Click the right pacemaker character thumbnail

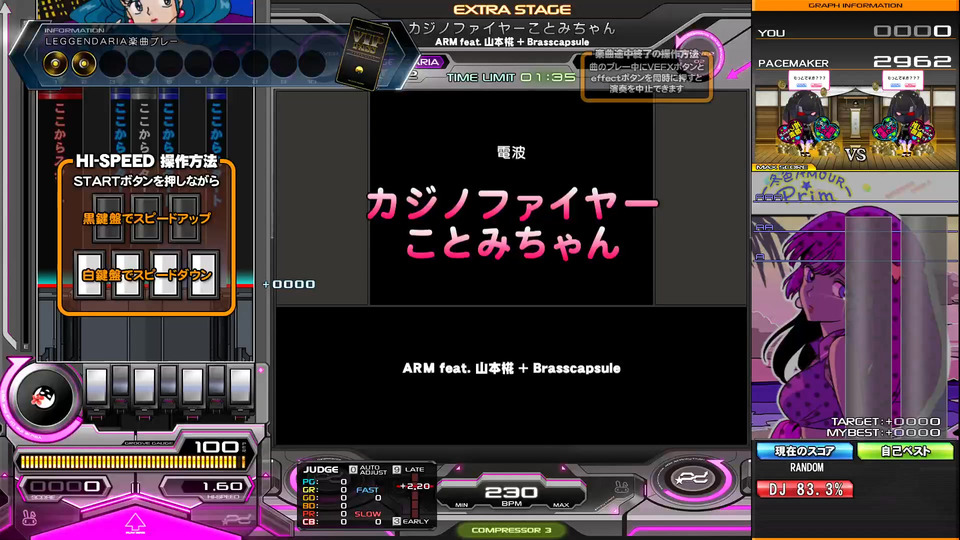click(x=904, y=116)
